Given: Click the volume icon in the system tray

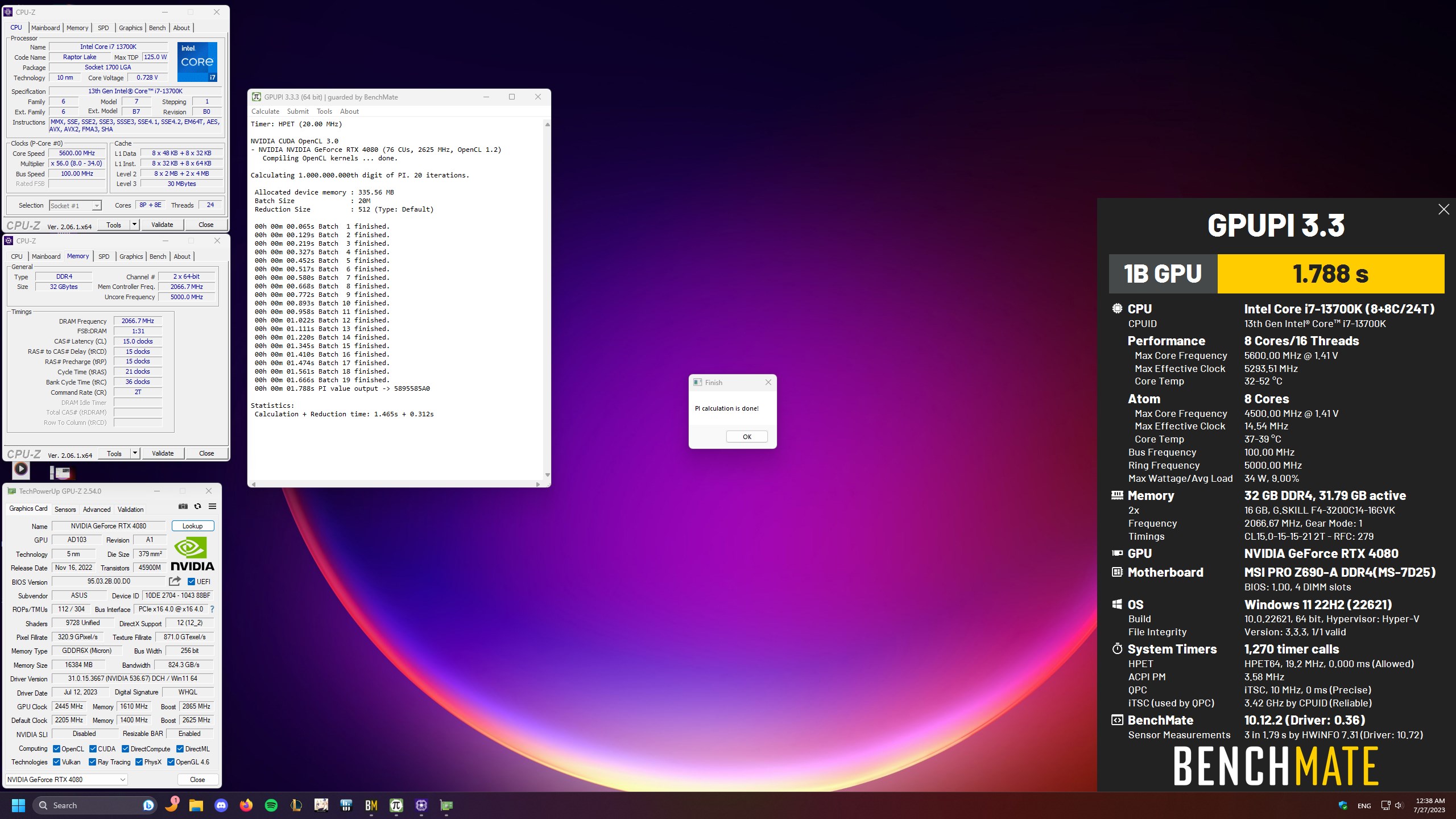Looking at the screenshot, I should coord(1399,805).
